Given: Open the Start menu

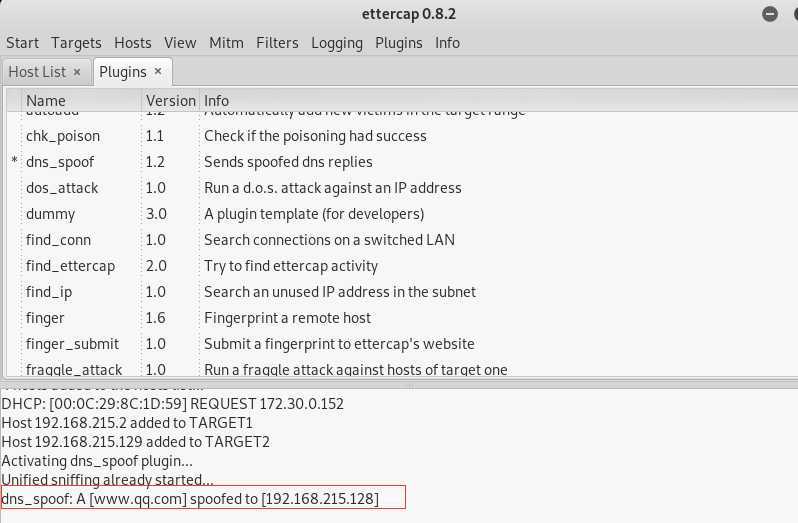Looking at the screenshot, I should point(22,43).
